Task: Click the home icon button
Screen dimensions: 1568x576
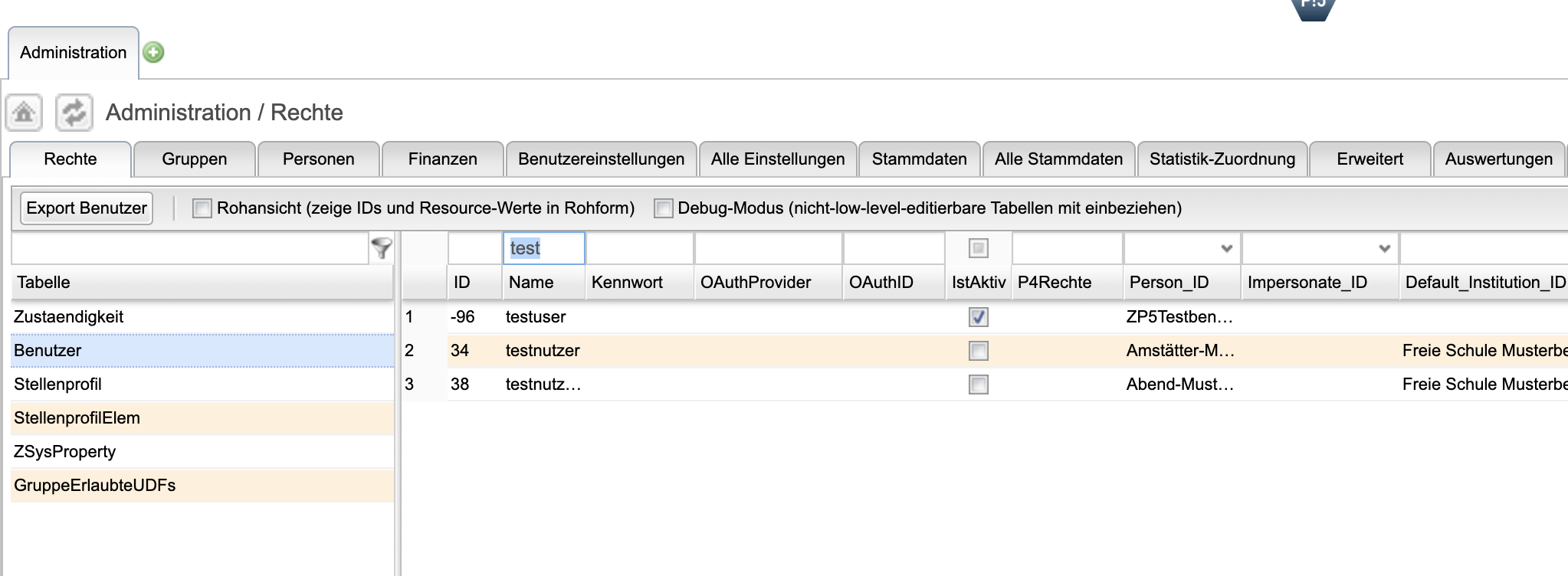Action: [x=24, y=113]
